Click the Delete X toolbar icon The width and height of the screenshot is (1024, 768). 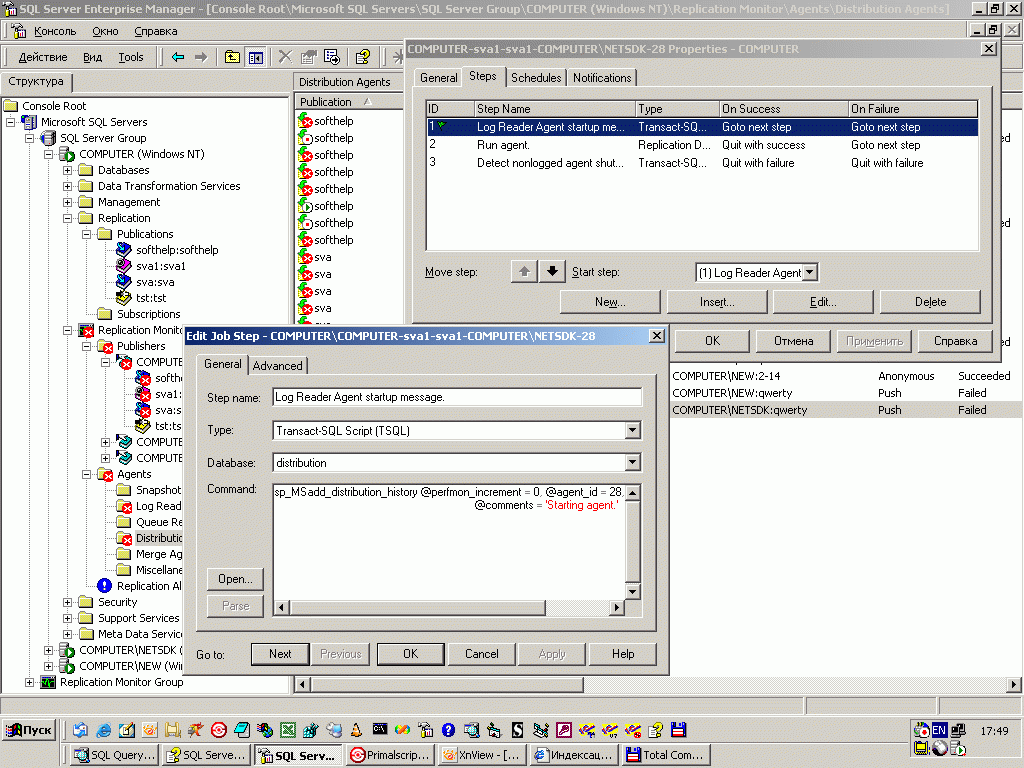(285, 57)
